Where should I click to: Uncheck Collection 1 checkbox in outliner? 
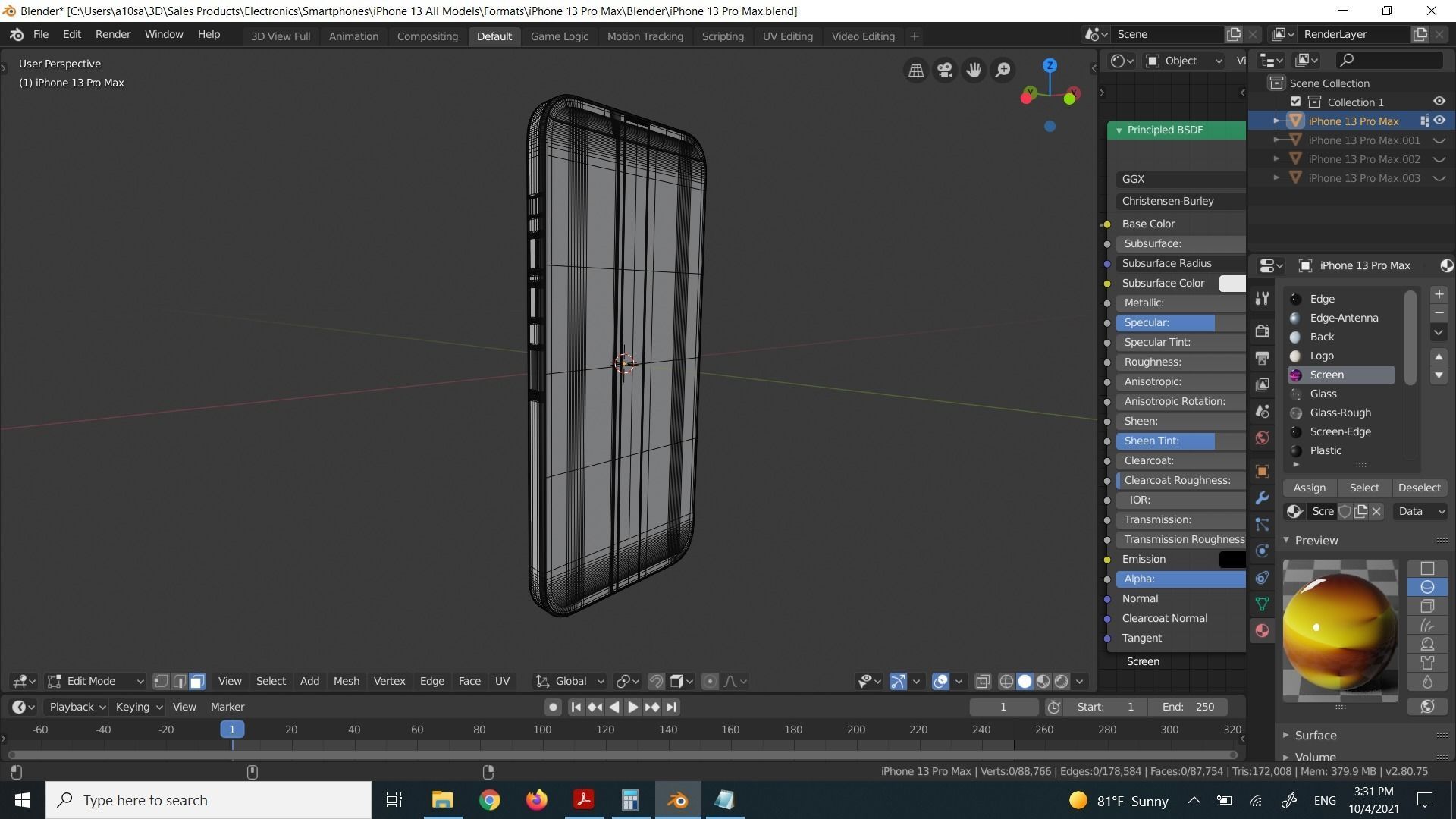pyautogui.click(x=1295, y=102)
